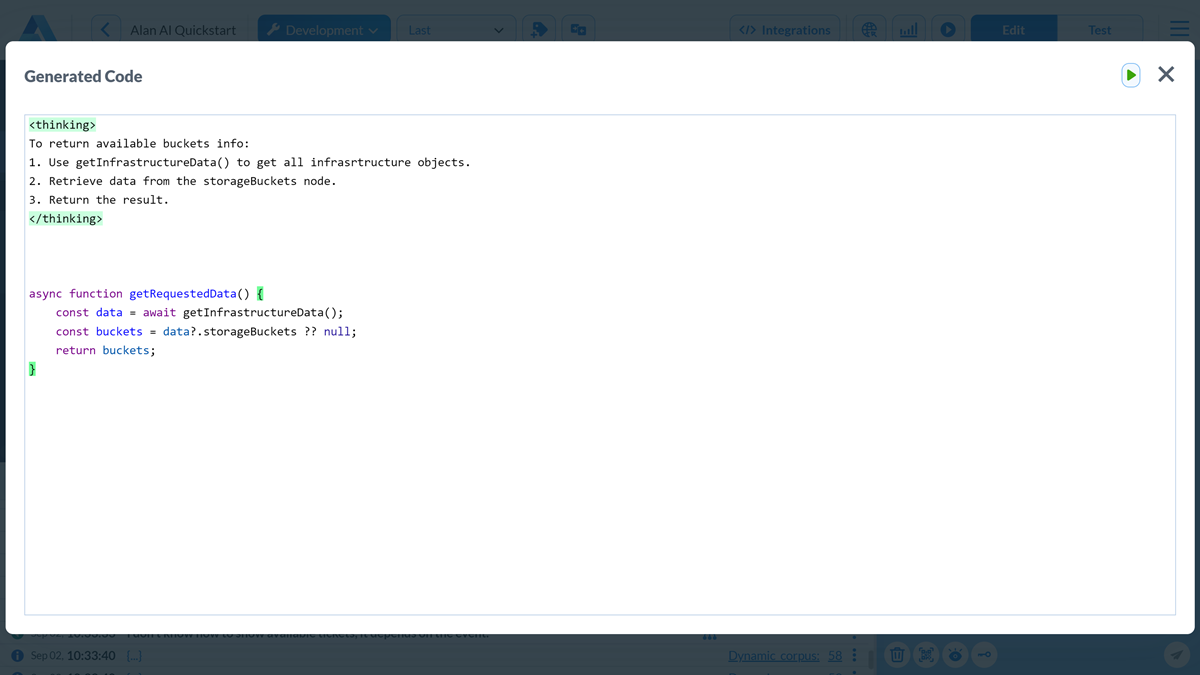The width and height of the screenshot is (1200, 675).
Task: Open the three-dot menu beside Dynamic corpus
Action: pyautogui.click(x=854, y=655)
